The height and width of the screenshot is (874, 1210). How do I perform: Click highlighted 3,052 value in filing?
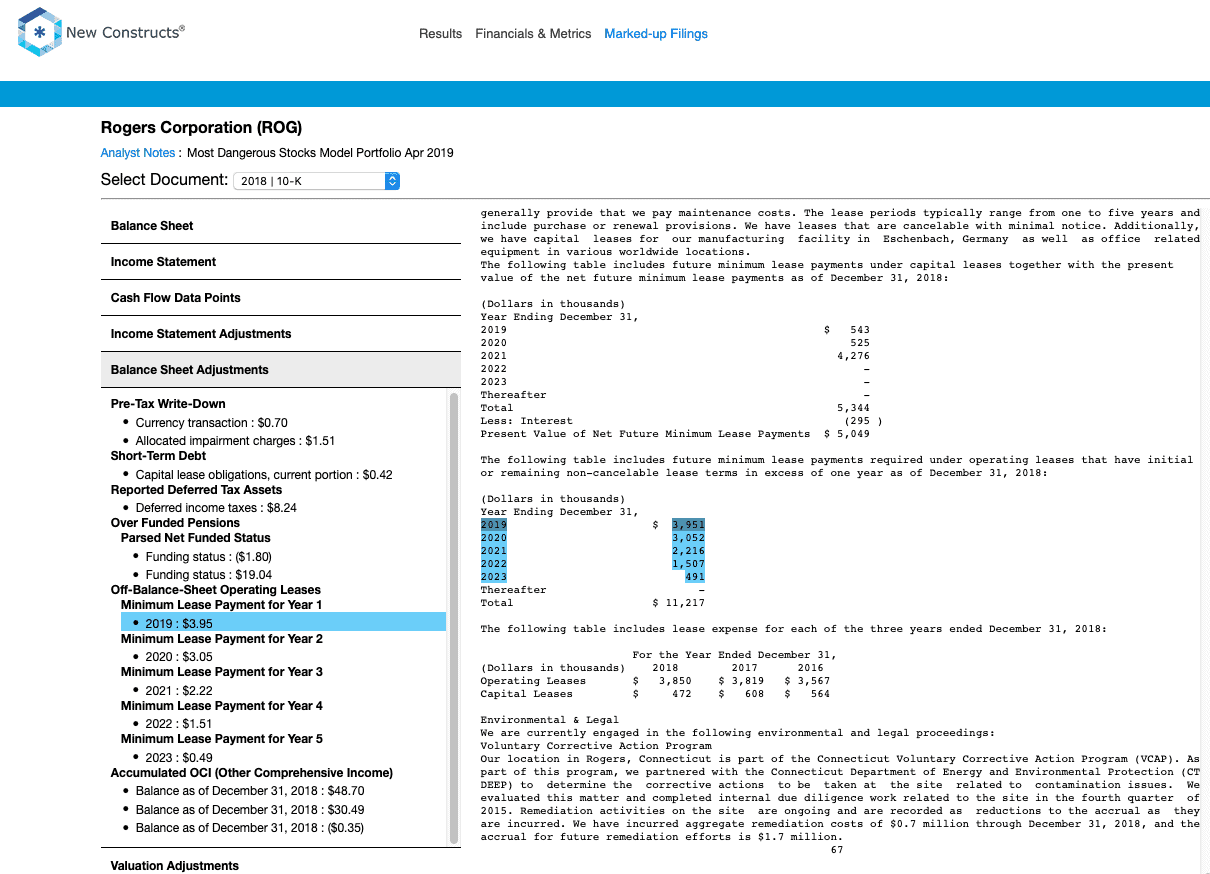[689, 537]
